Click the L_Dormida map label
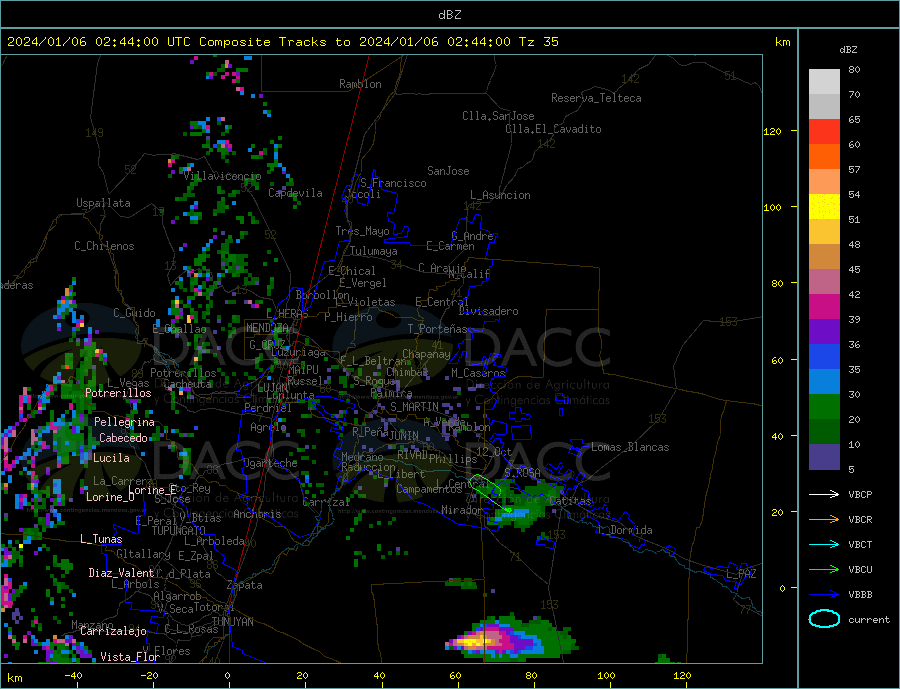This screenshot has width=900, height=689. 626,529
